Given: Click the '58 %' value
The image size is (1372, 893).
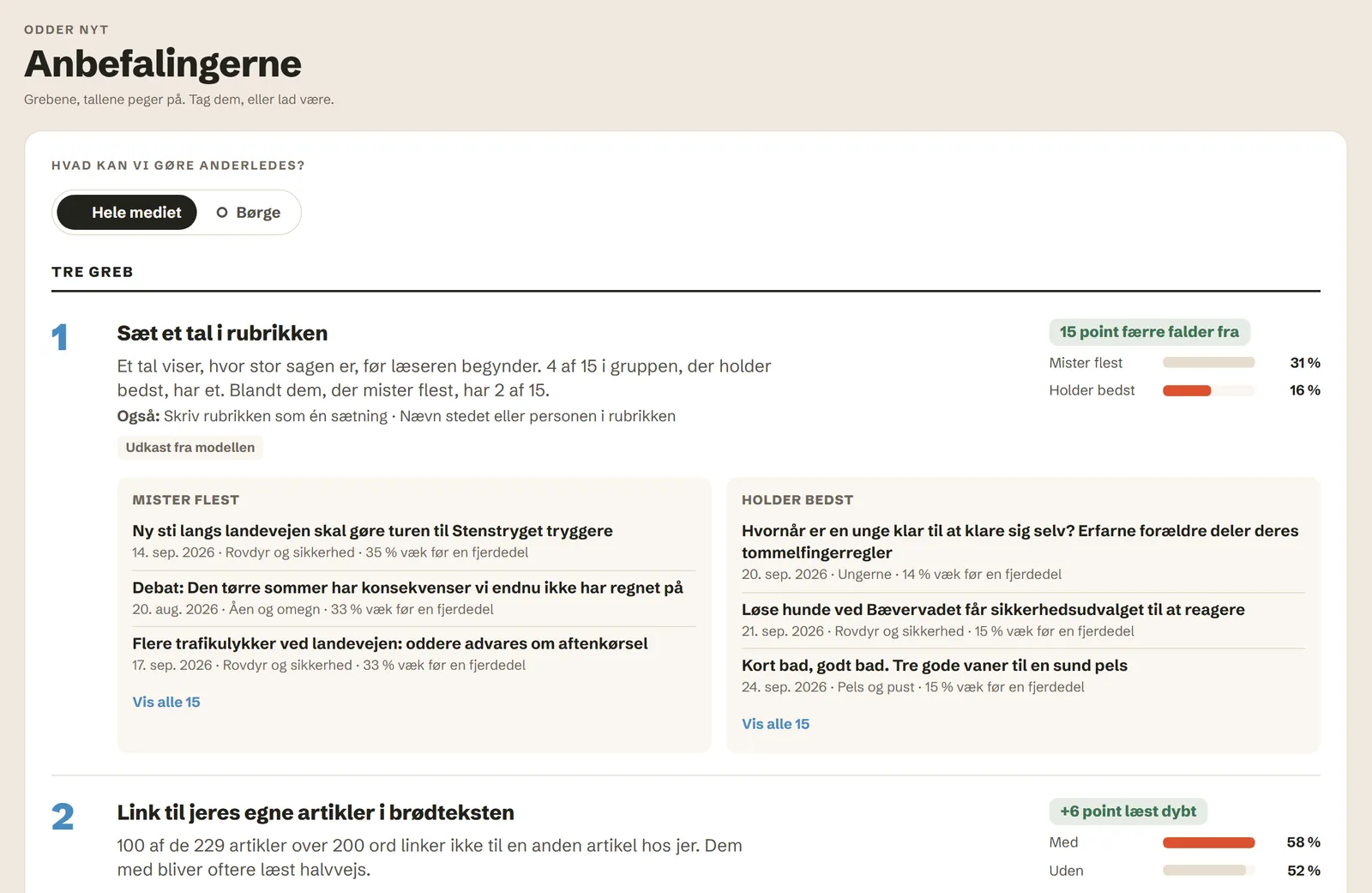Looking at the screenshot, I should (1303, 842).
